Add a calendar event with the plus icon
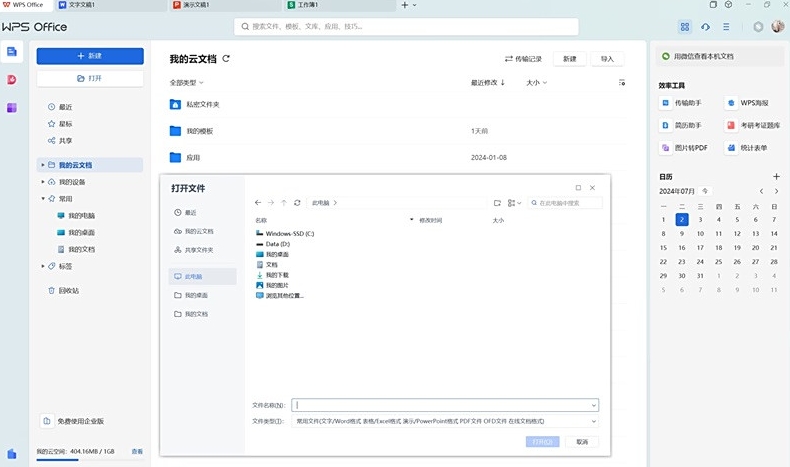 tap(776, 176)
